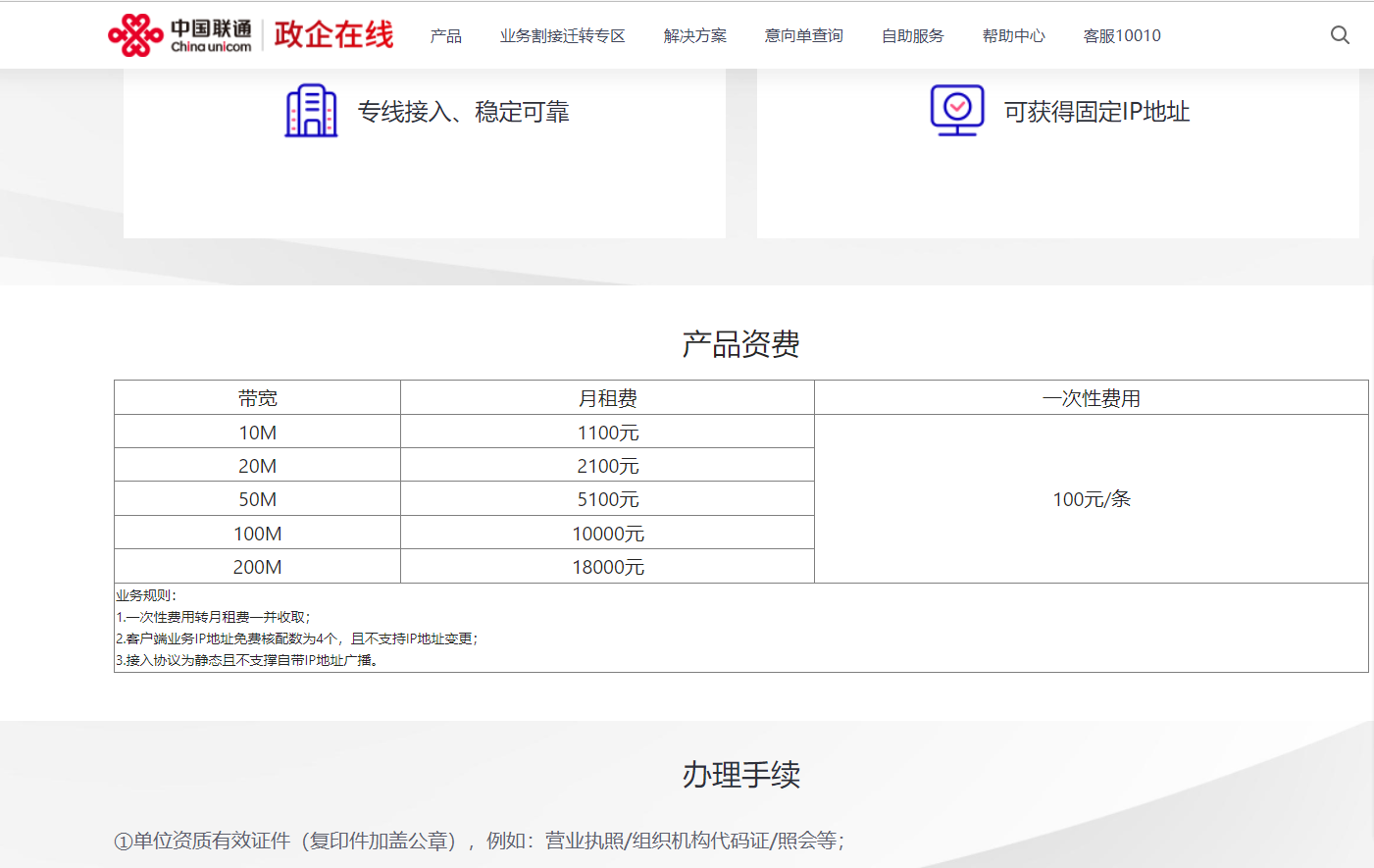Image resolution: width=1374 pixels, height=868 pixels.
Task: Click the 业务规则: label
Action: (146, 595)
